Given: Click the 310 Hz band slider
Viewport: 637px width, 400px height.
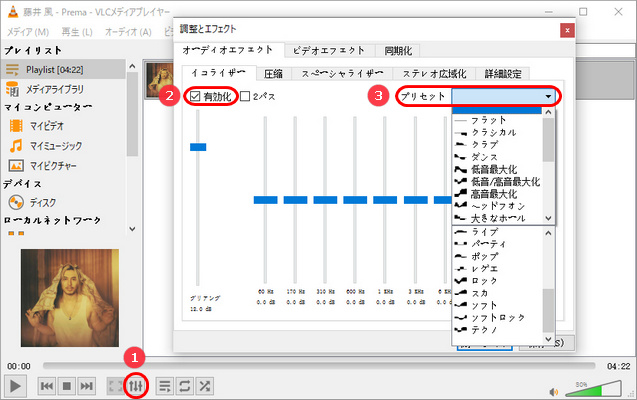Looking at the screenshot, I should click(x=325, y=200).
